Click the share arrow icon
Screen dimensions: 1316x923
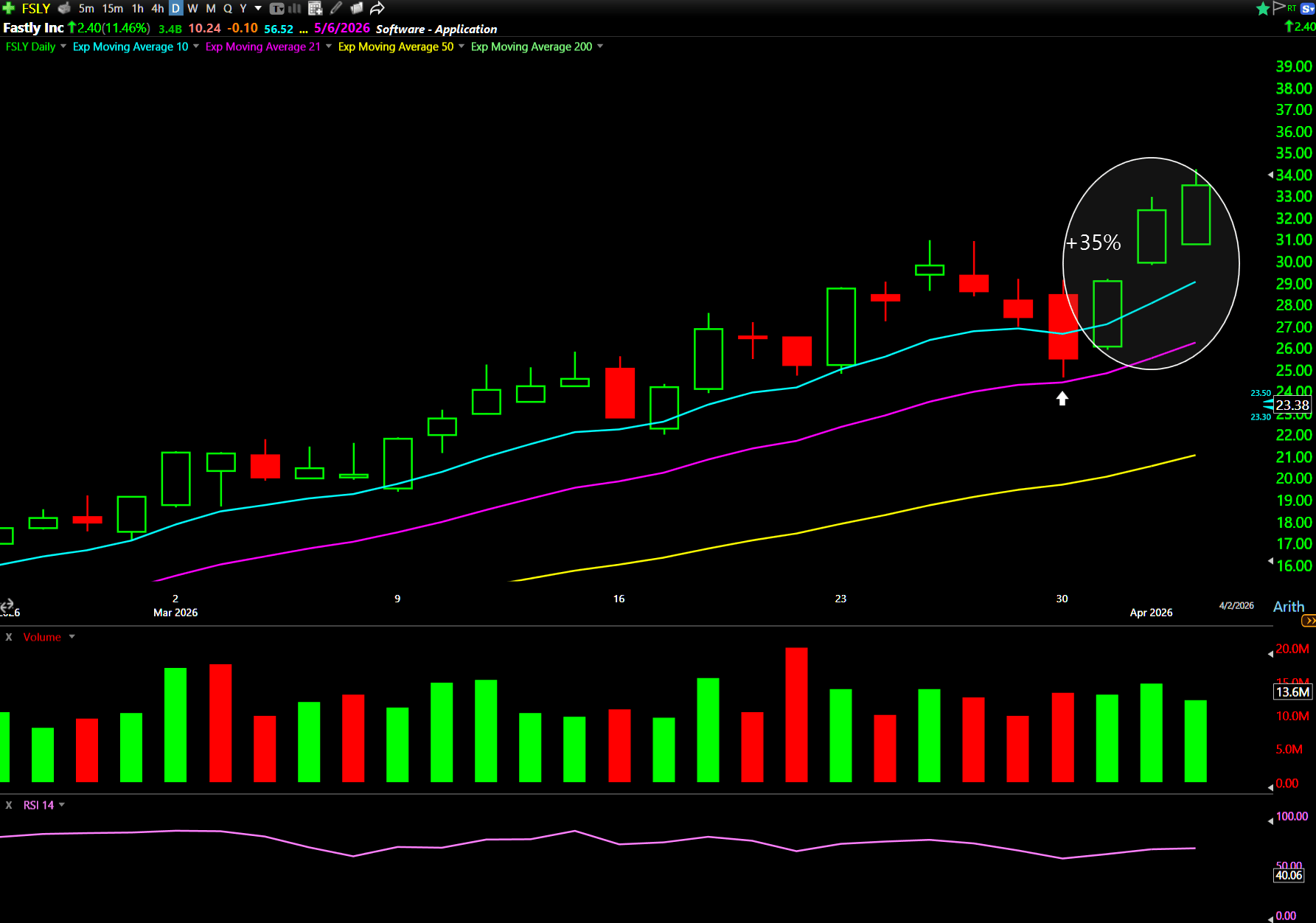click(377, 8)
